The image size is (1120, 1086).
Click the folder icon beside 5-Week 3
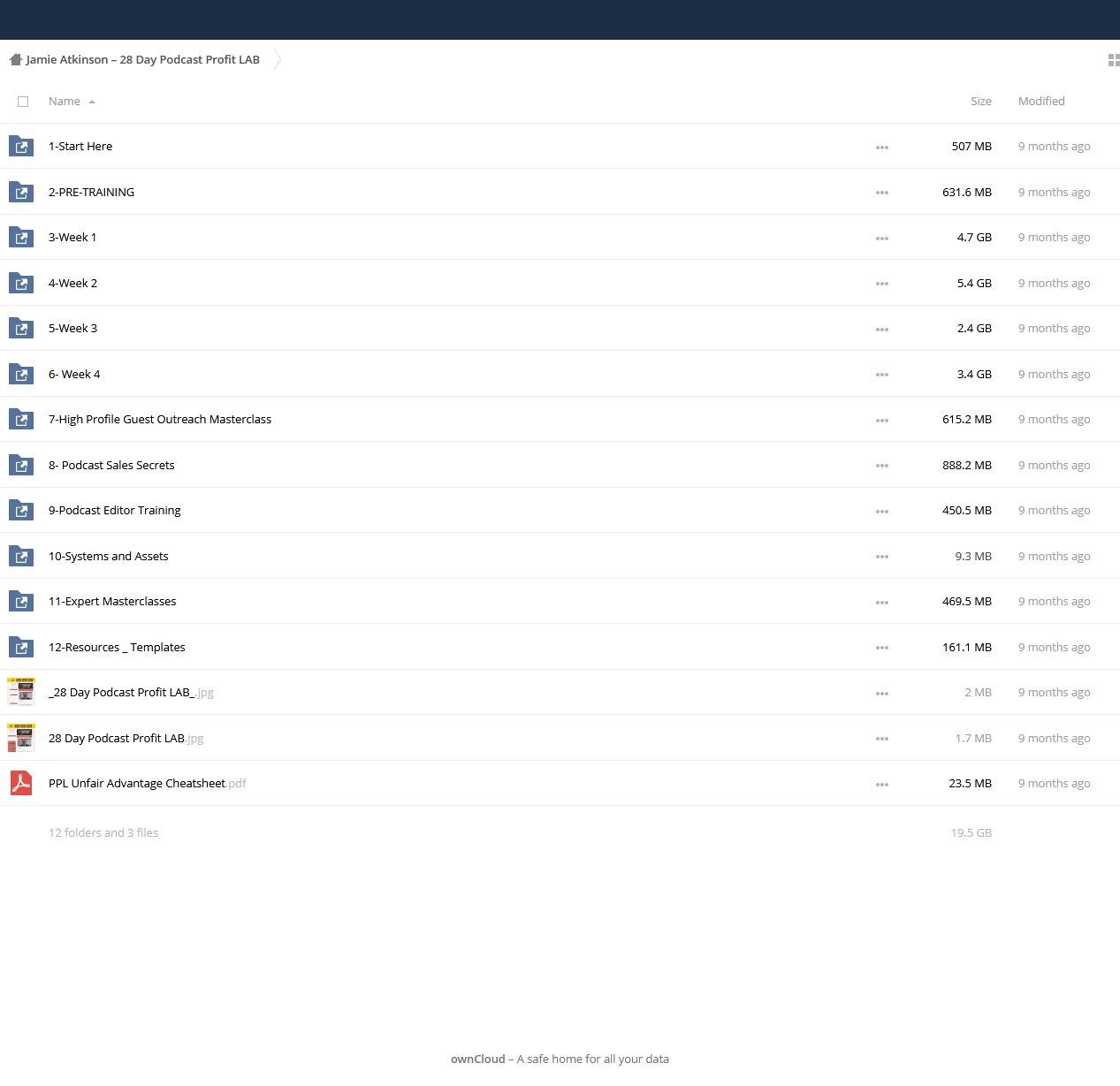[21, 328]
